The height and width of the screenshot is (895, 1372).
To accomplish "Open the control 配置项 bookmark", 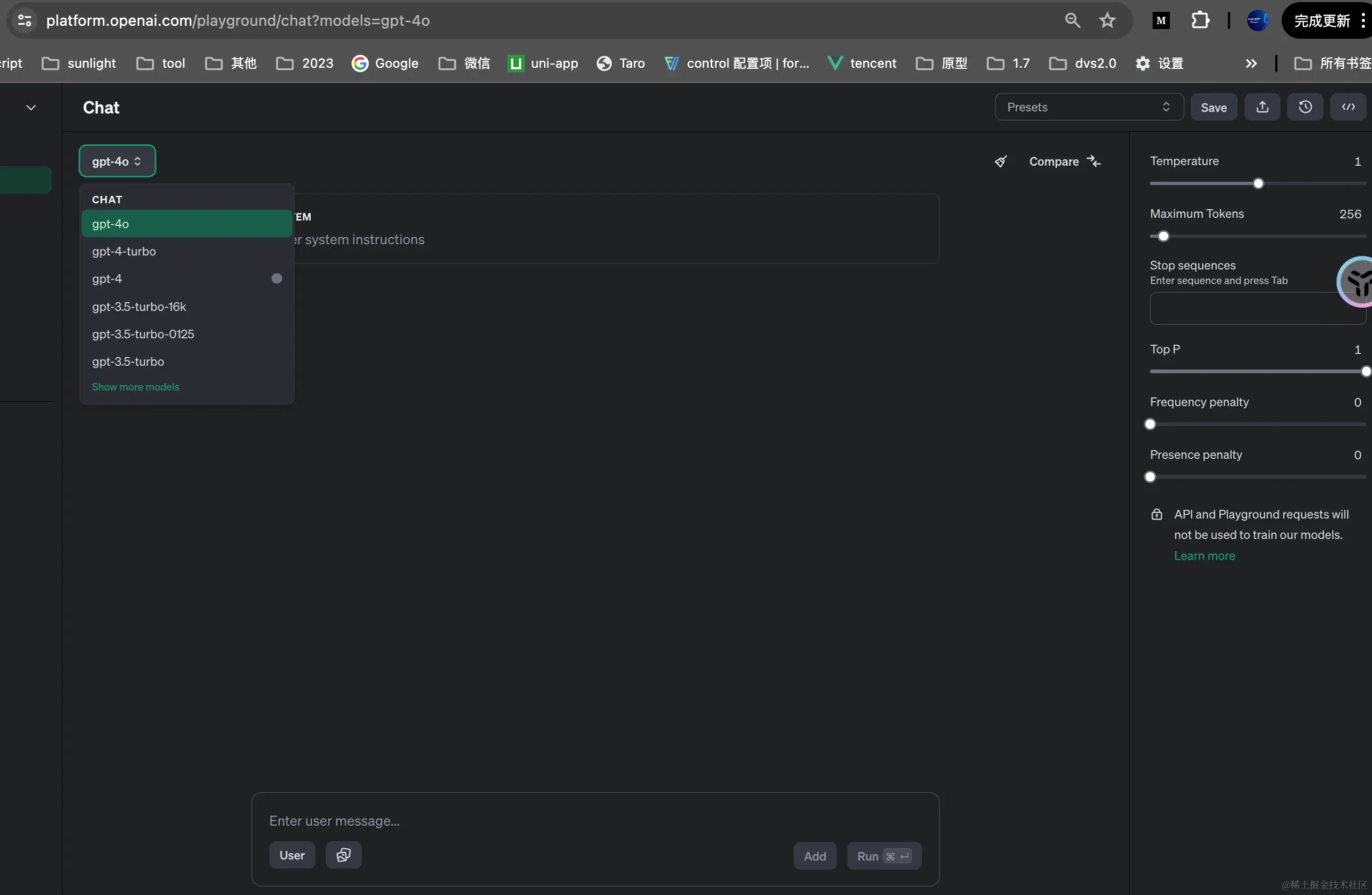I will 736,63.
